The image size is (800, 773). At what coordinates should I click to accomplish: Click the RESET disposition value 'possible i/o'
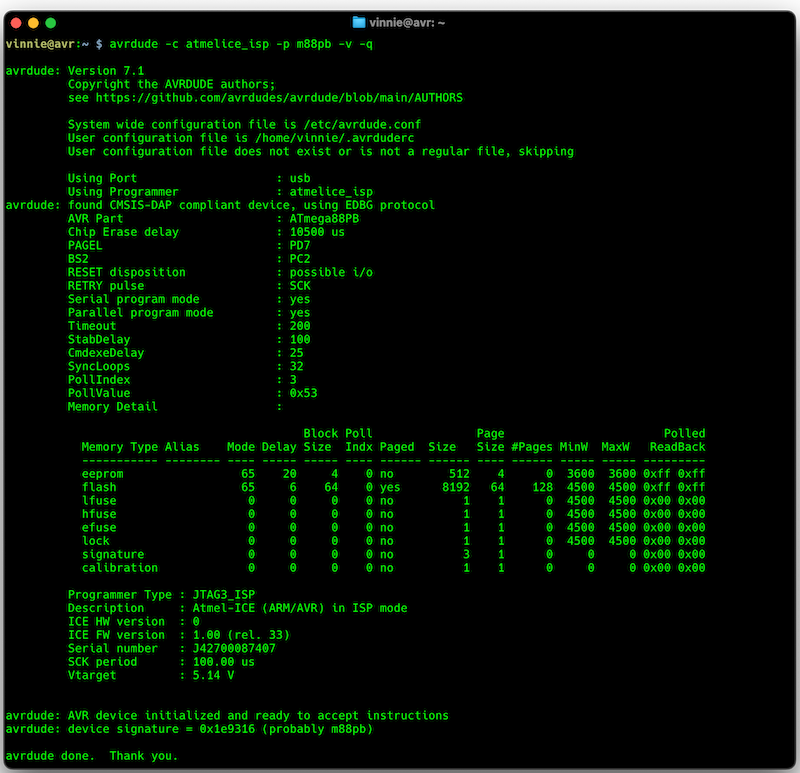tap(331, 272)
